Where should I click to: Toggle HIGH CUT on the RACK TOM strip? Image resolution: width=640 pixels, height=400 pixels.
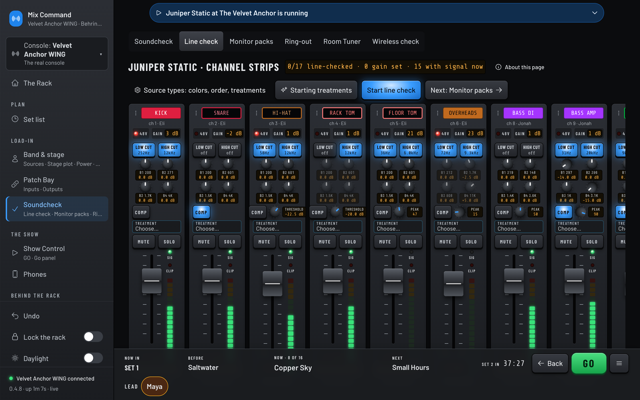pos(350,150)
